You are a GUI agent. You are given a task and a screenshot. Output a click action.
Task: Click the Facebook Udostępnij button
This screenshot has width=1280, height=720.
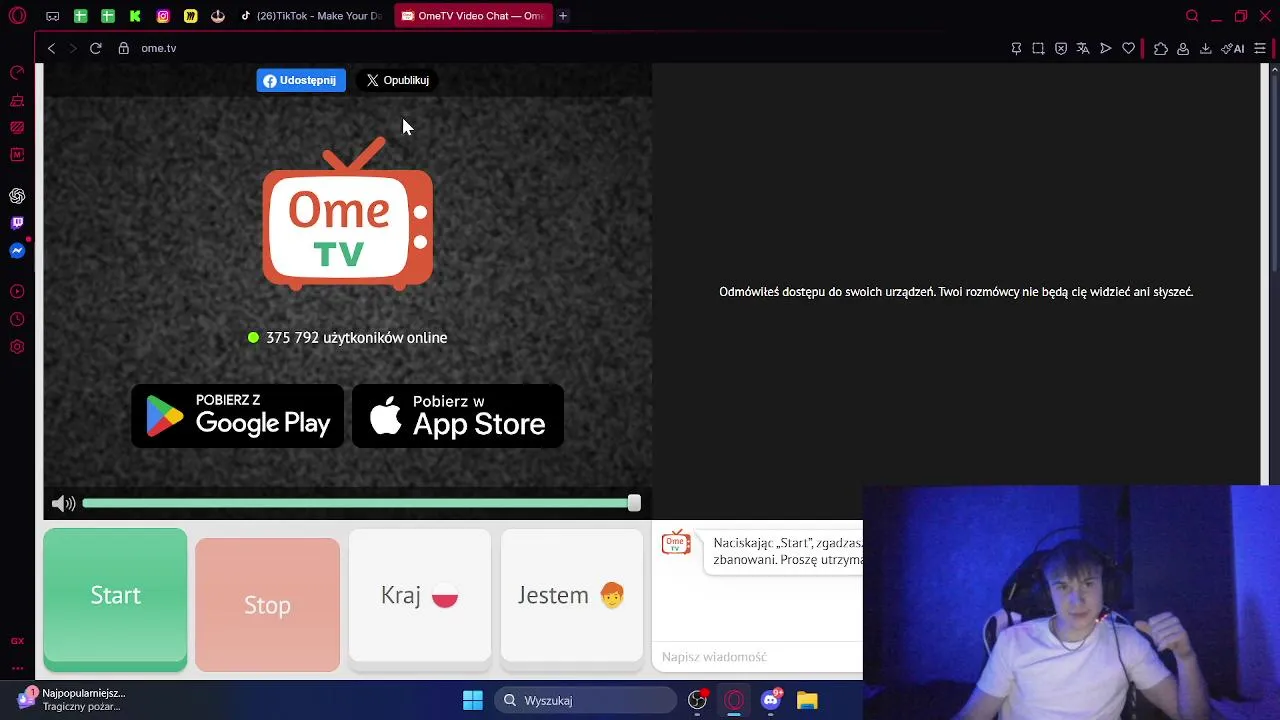[x=301, y=80]
